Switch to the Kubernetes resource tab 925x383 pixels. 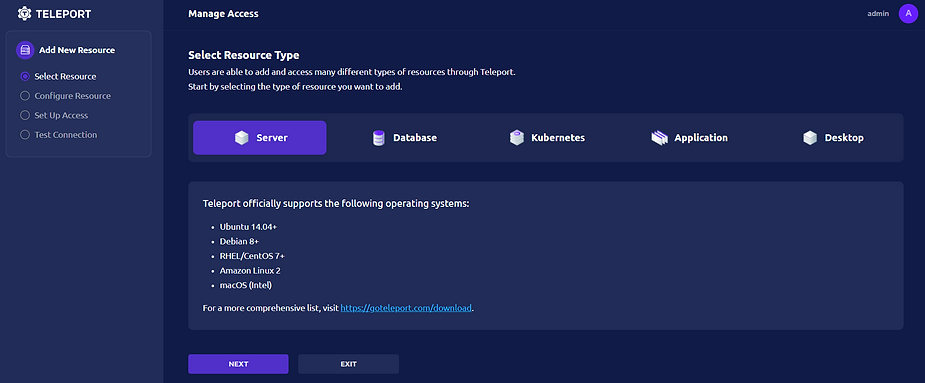click(547, 138)
